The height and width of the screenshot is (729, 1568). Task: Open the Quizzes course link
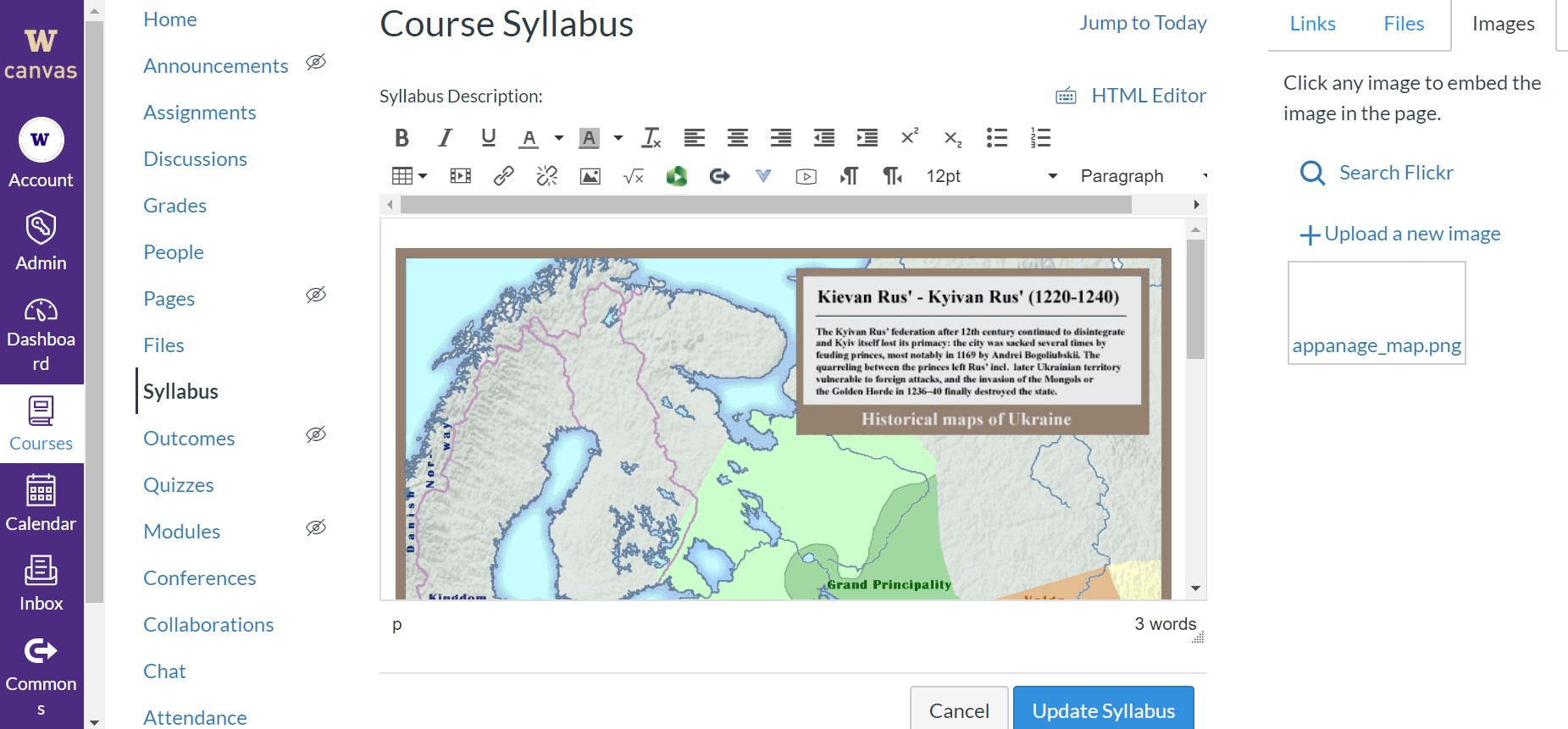coord(178,485)
